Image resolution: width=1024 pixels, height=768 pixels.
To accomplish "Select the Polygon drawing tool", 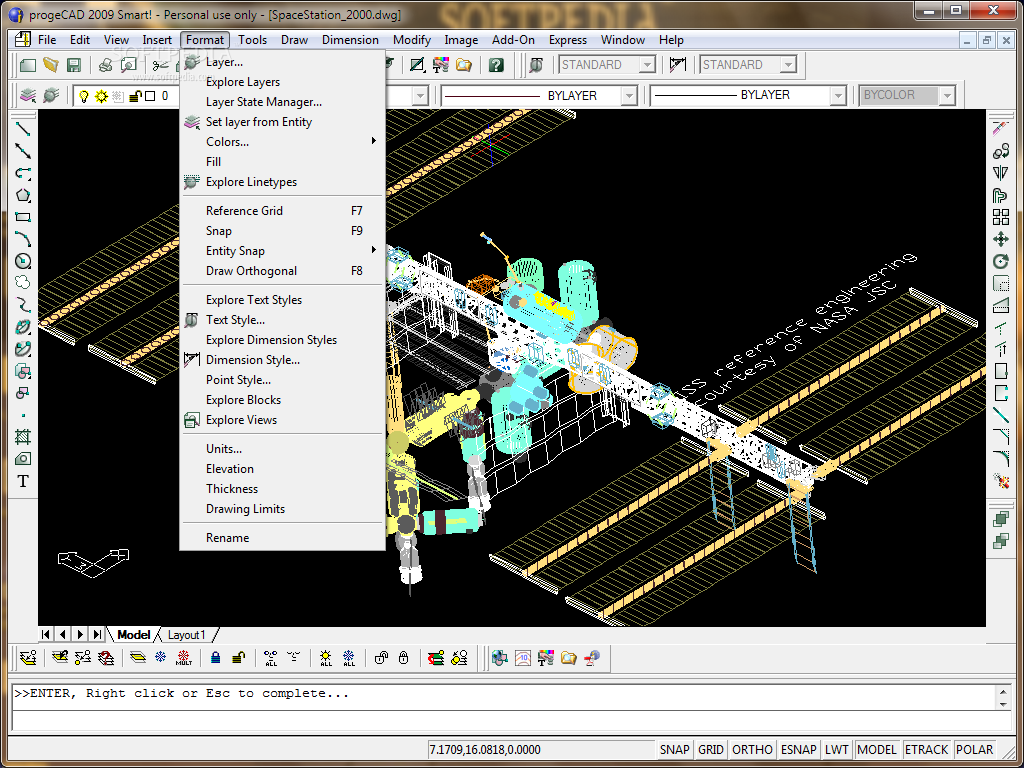I will tap(23, 195).
